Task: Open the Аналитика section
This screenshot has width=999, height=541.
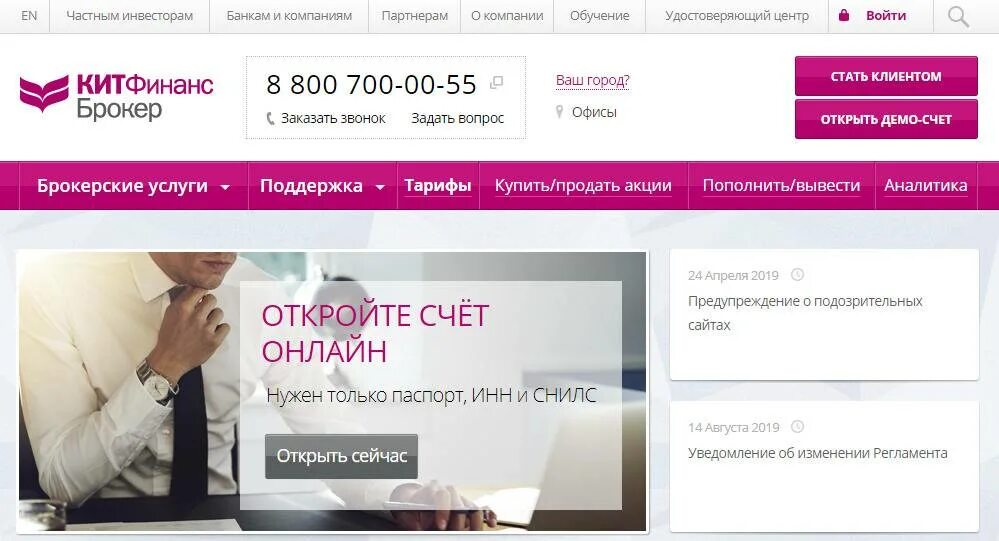Action: (x=925, y=185)
